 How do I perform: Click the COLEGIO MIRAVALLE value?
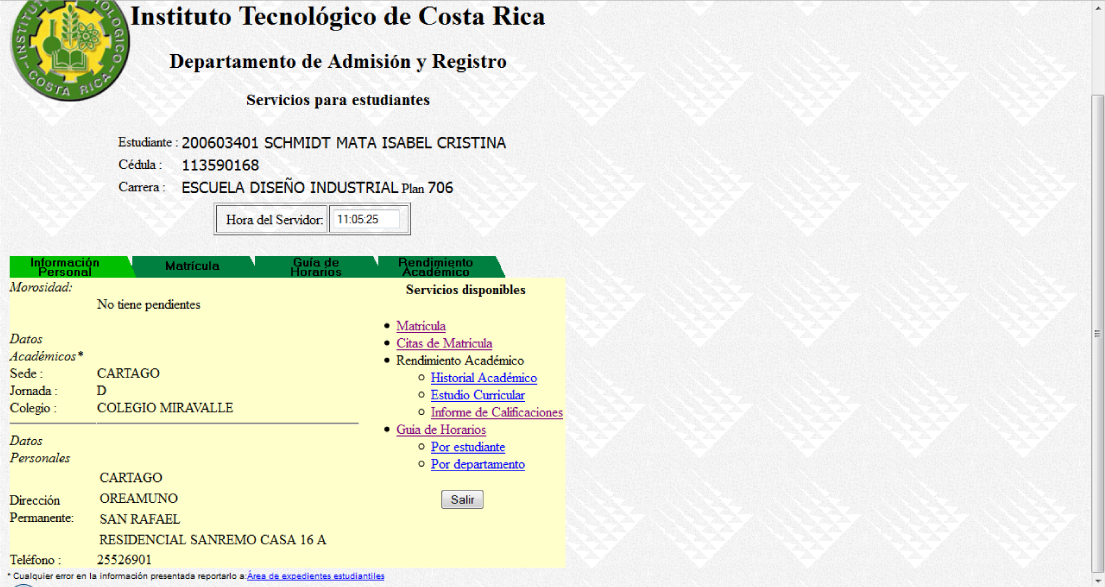tap(165, 408)
